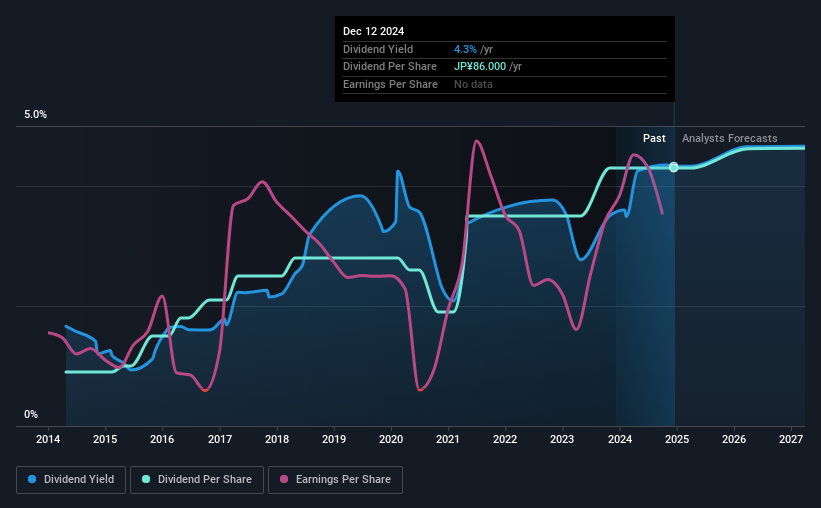Select the 2026 x-axis label
This screenshot has height=508, width=821.
pyautogui.click(x=734, y=439)
